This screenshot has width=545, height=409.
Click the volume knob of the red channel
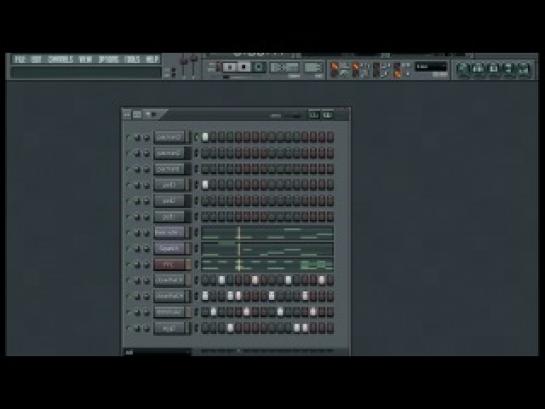147,265
